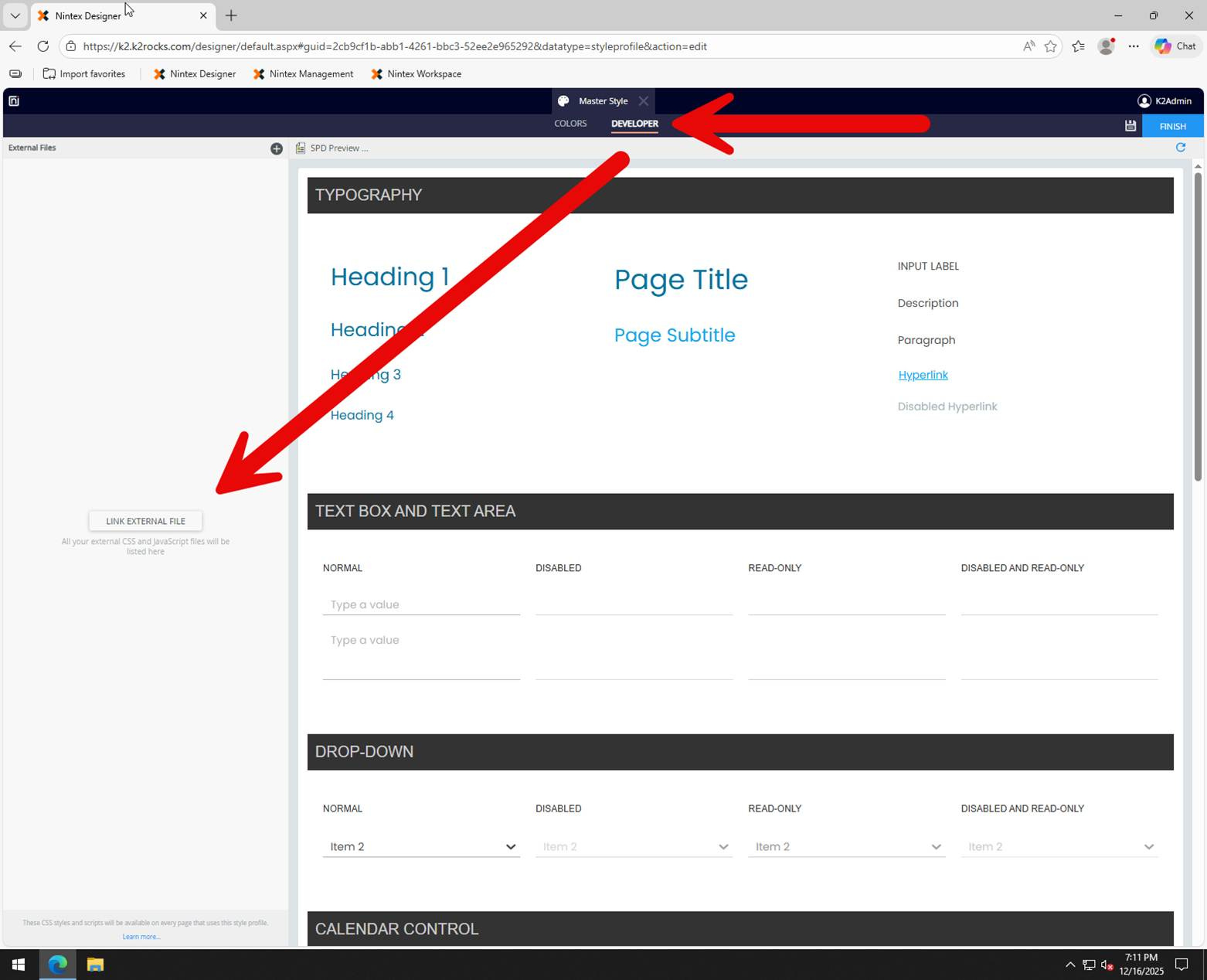Click the Heading 4 sample text
Screen dimensions: 1207x980
click(x=362, y=415)
